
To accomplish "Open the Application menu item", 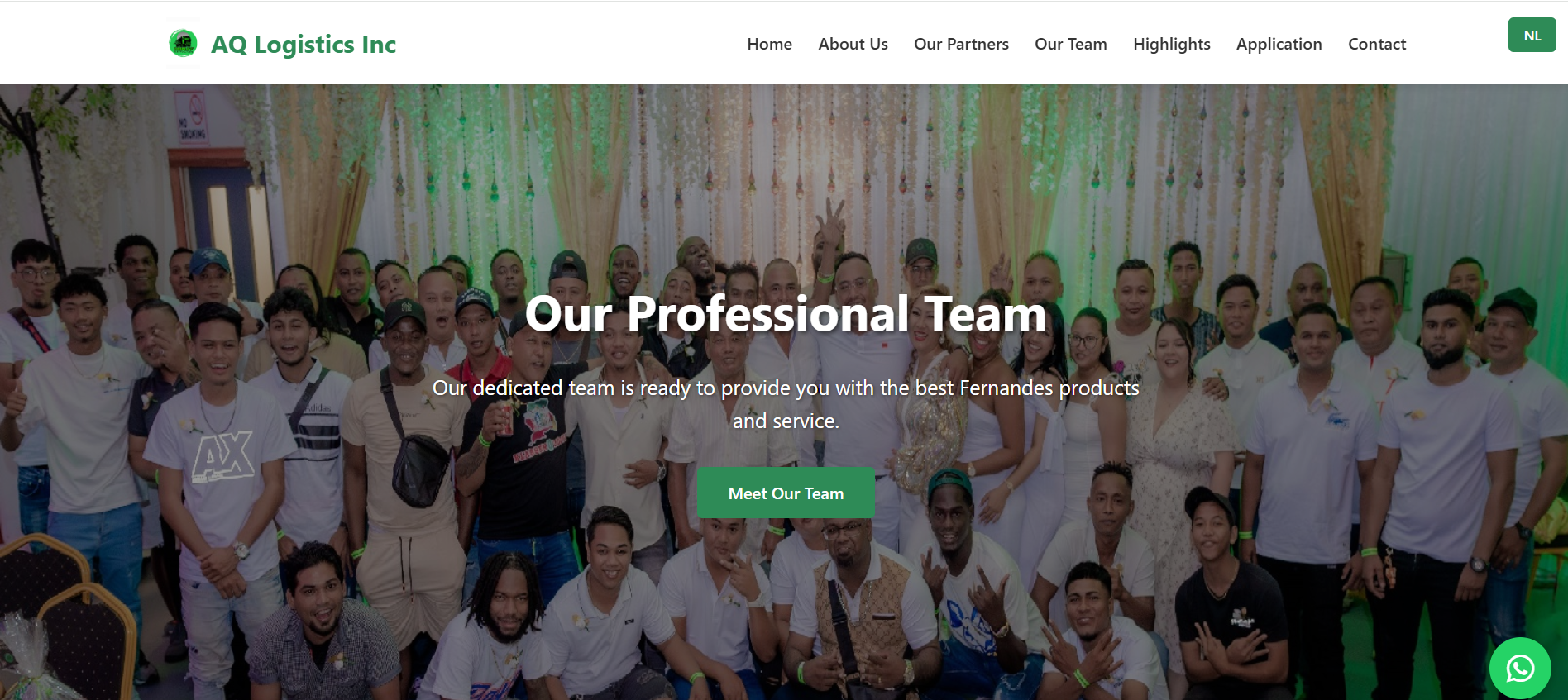I will [1279, 44].
